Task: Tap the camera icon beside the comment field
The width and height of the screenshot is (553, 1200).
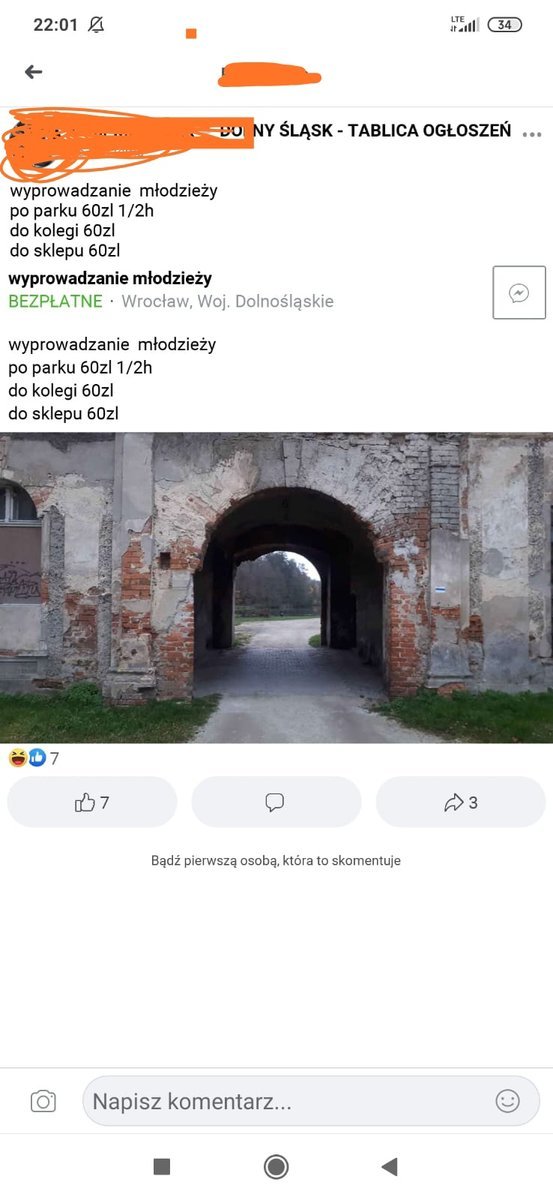Action: (x=43, y=1101)
